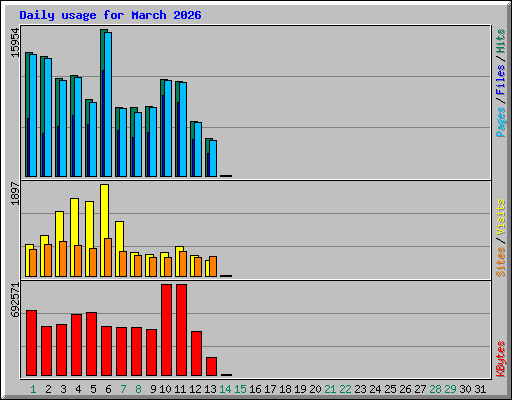Click the red 'KBytes' legend label
The height and width of the screenshot is (400, 512).
(x=500, y=359)
